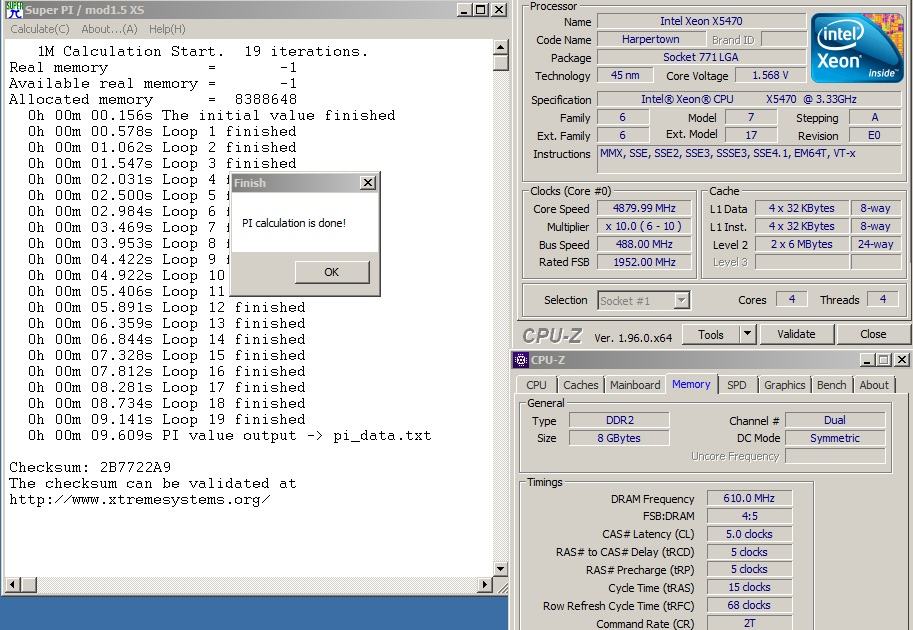This screenshot has width=913, height=630.
Task: Click the Core Speed value 4879.99 MHz
Action: click(x=644, y=208)
